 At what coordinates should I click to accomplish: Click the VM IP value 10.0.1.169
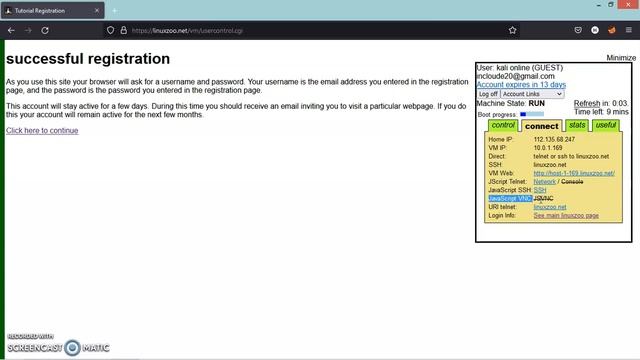548,148
